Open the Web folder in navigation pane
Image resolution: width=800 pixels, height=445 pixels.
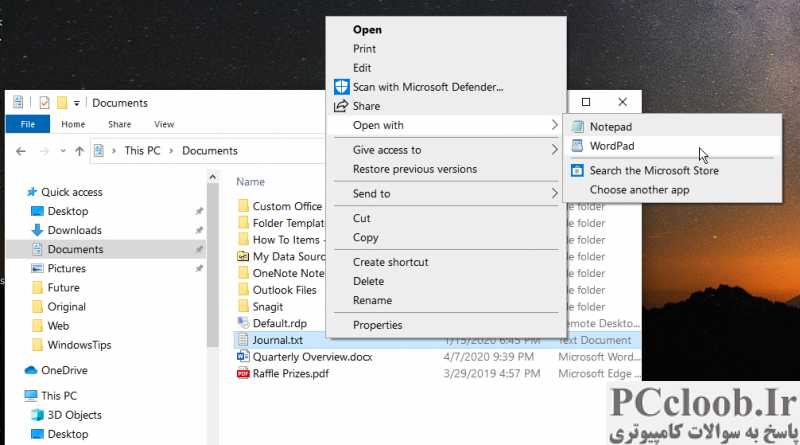[x=58, y=326]
